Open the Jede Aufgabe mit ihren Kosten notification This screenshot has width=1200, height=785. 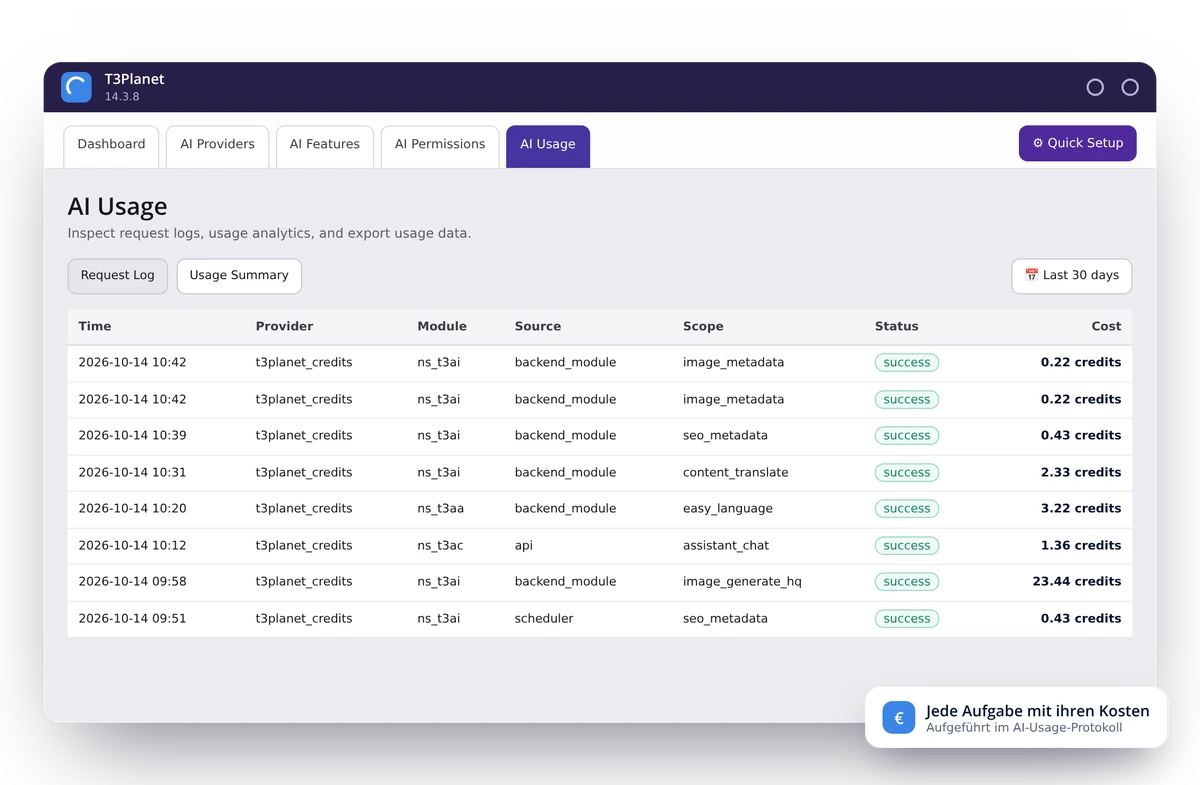pyautogui.click(x=1016, y=717)
